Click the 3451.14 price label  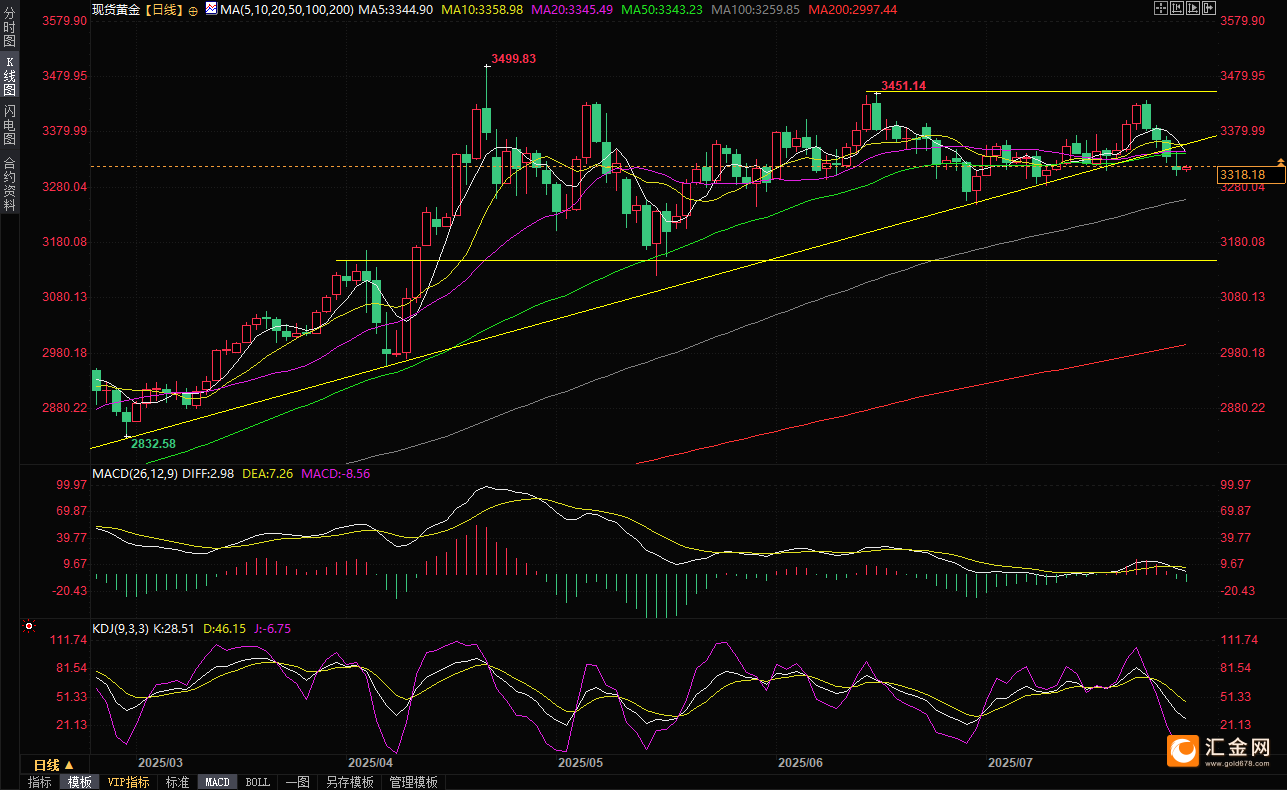[x=904, y=86]
